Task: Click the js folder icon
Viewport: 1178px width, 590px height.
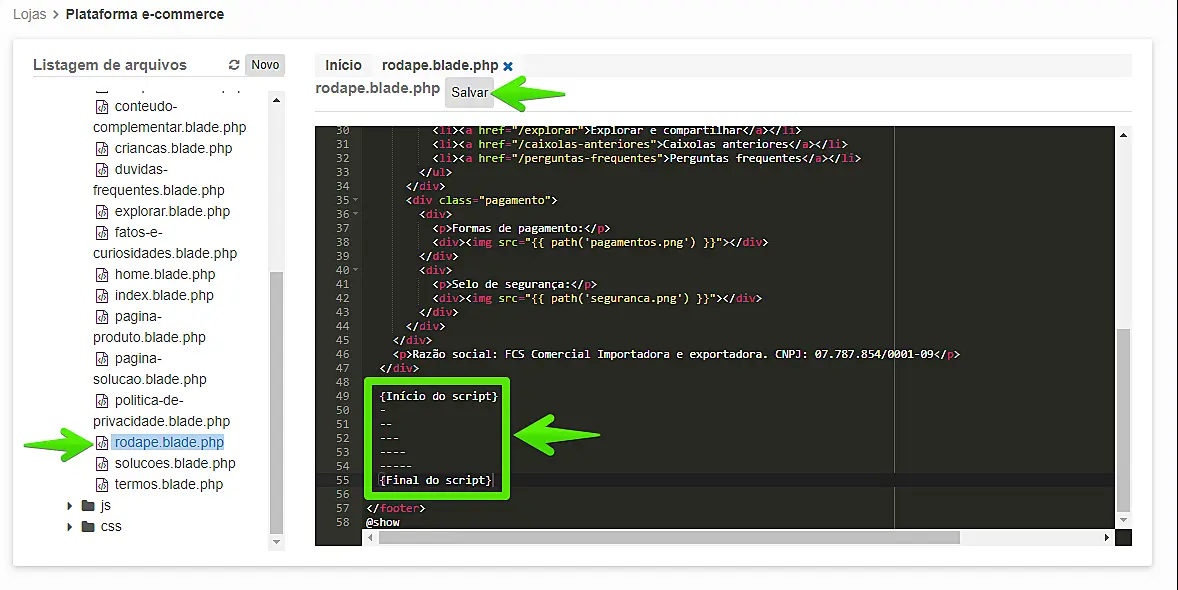Action: pos(88,506)
